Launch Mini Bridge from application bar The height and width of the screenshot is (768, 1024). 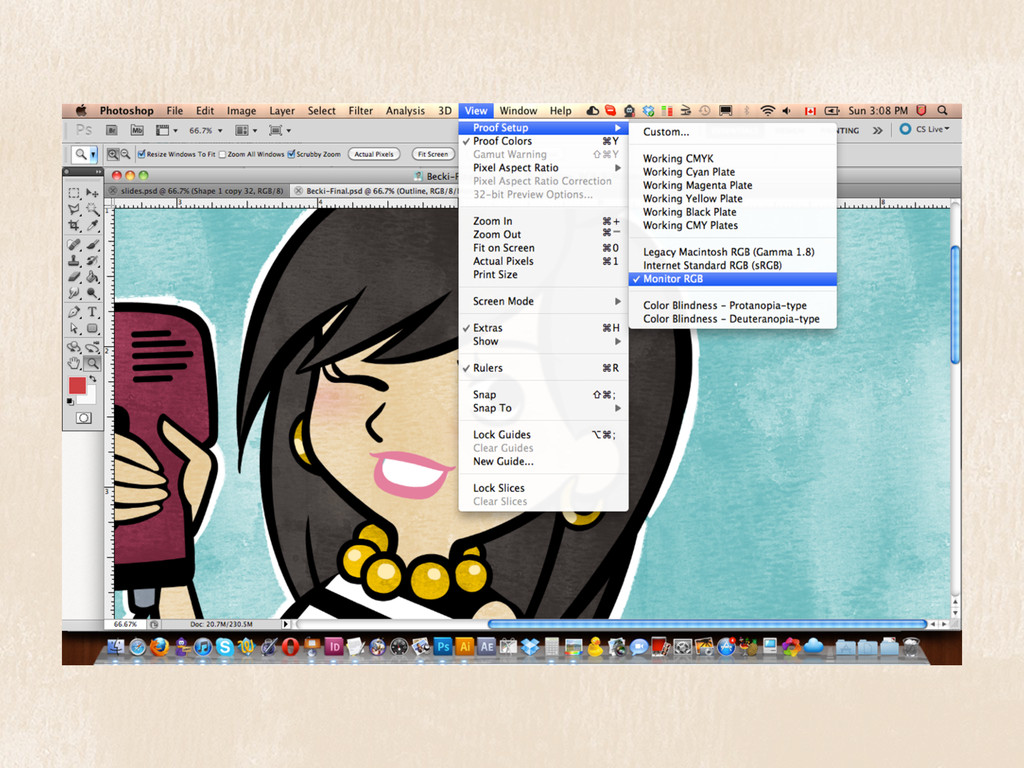click(x=136, y=130)
